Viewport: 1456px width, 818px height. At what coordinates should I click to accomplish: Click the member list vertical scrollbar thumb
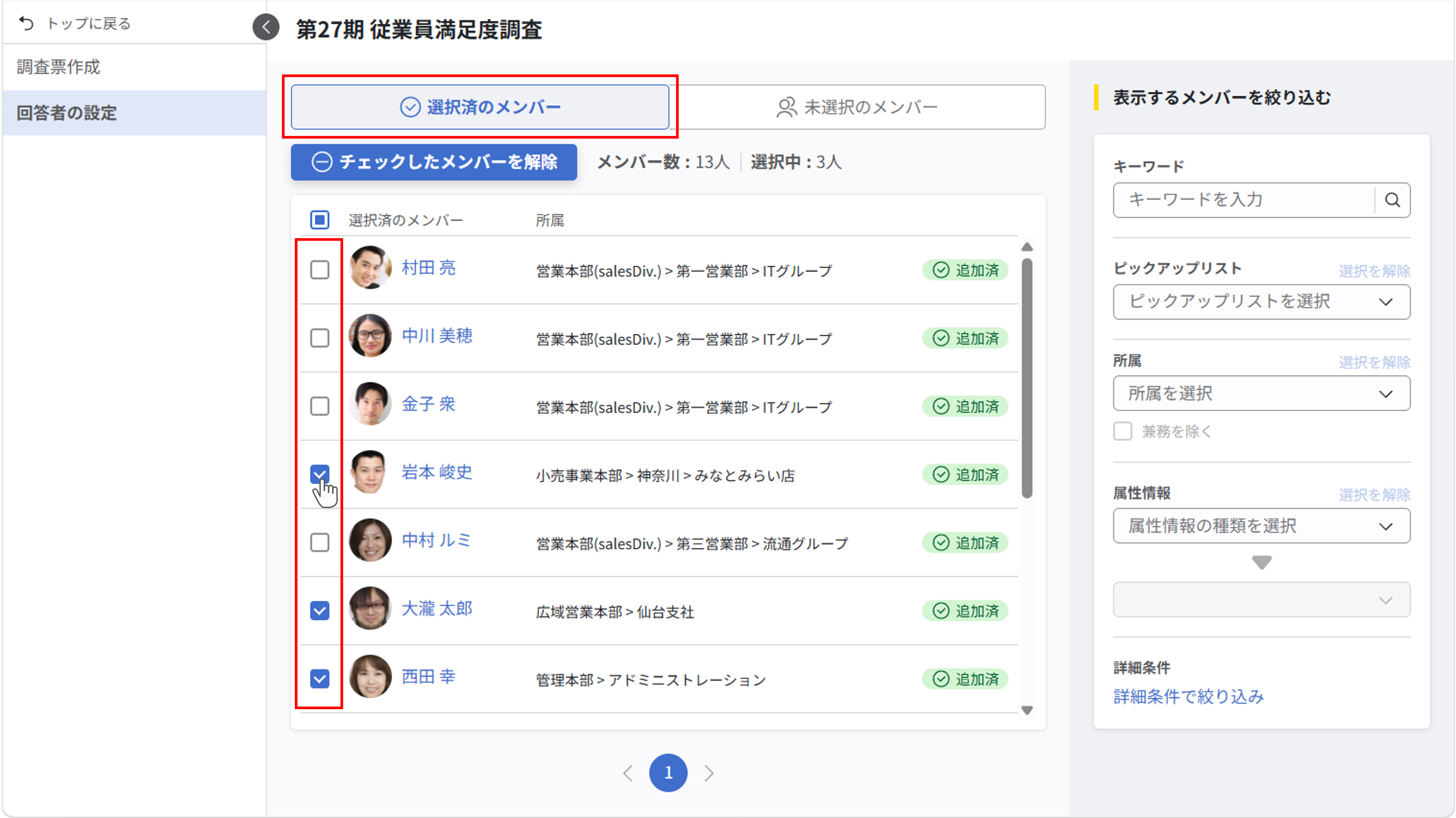point(1027,378)
